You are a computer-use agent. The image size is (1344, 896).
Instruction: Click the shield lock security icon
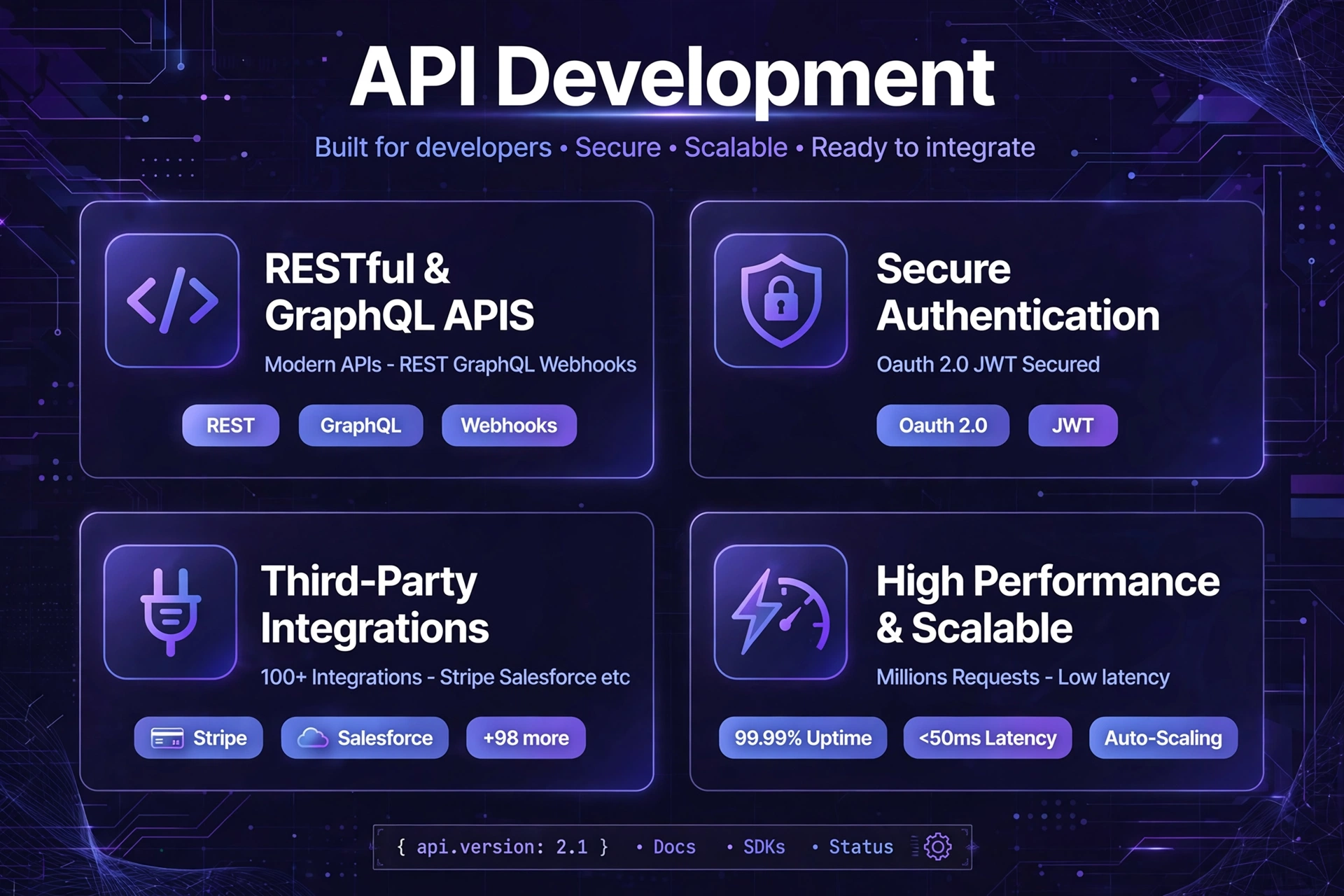781,300
